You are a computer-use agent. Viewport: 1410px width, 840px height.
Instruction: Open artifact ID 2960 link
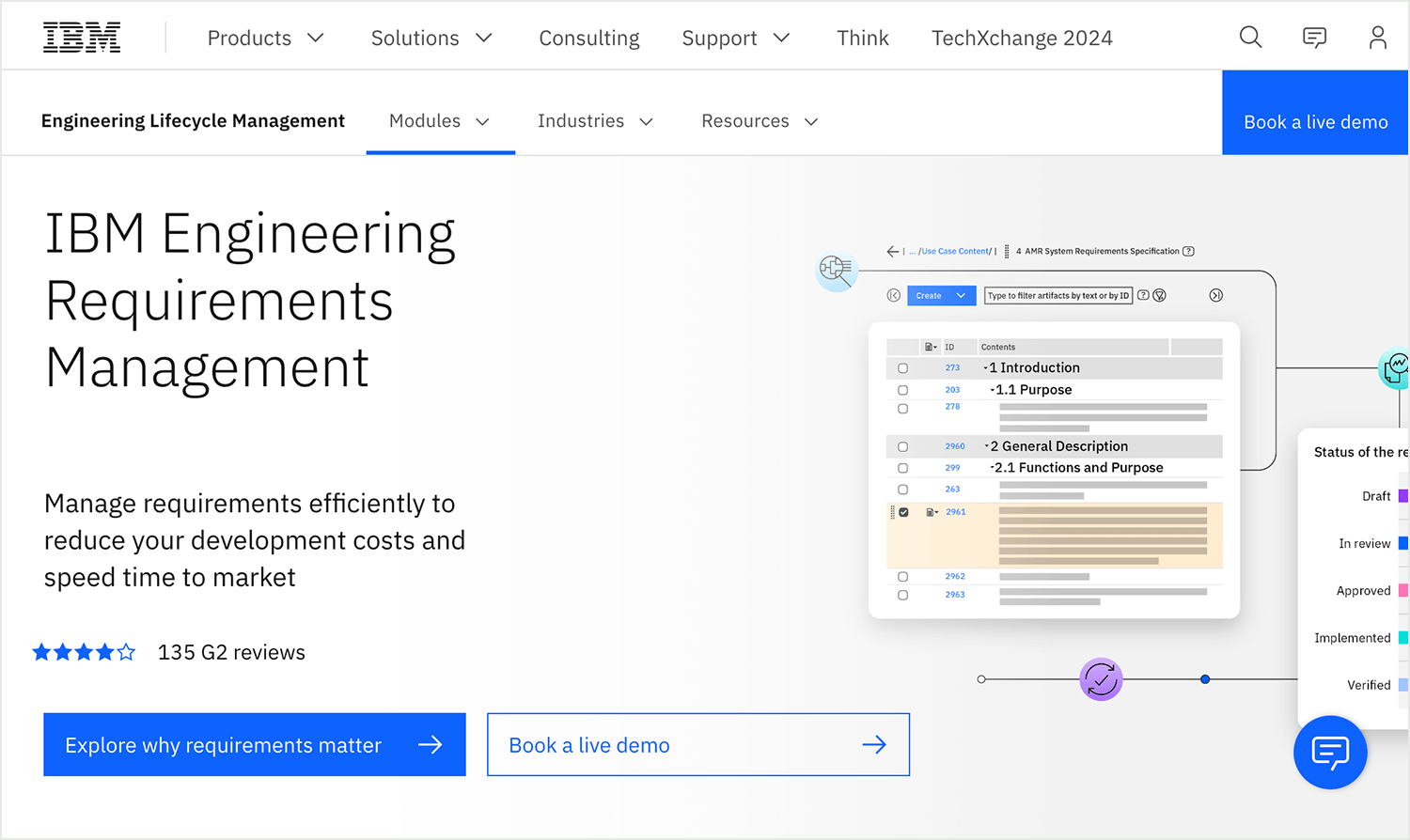955,446
